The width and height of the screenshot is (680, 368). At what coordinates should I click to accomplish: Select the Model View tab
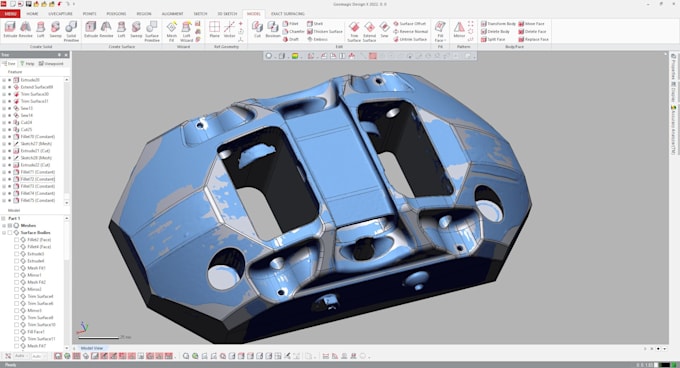point(92,348)
